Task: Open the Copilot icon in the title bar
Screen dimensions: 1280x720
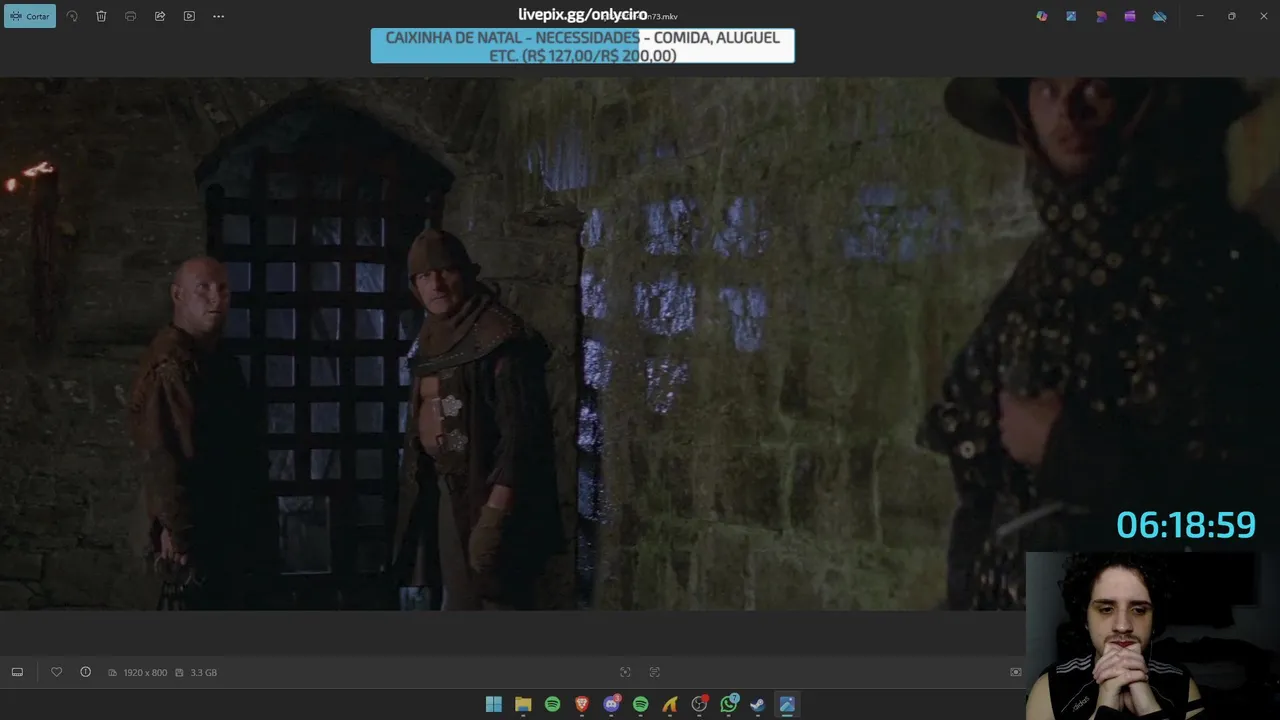Action: tap(1042, 16)
